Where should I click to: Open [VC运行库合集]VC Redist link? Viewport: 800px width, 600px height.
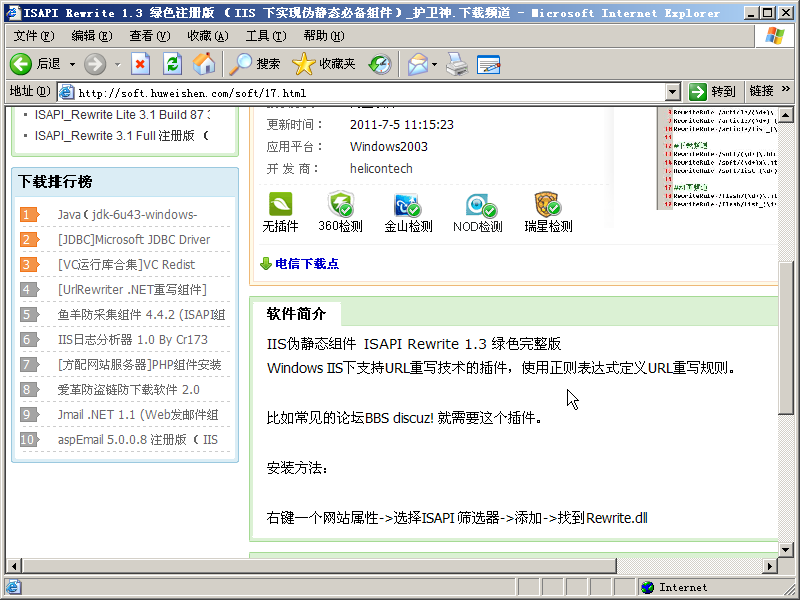(x=126, y=265)
